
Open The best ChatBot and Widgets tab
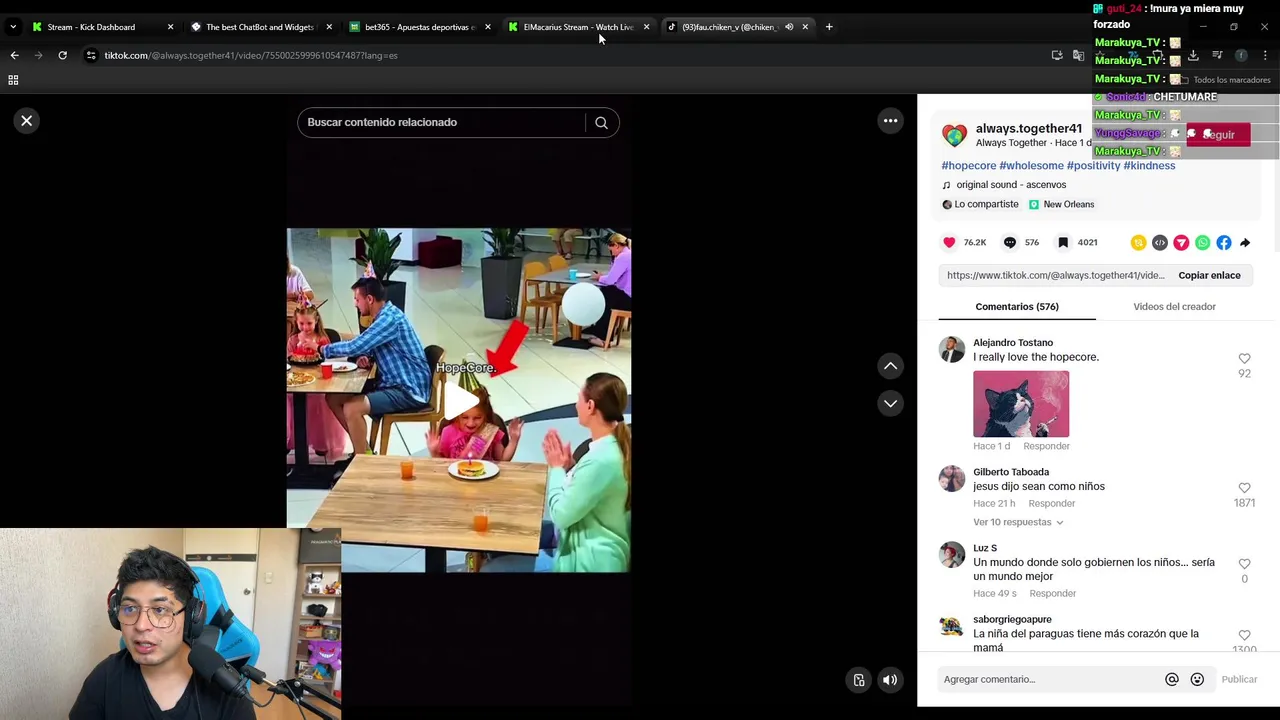click(x=259, y=27)
